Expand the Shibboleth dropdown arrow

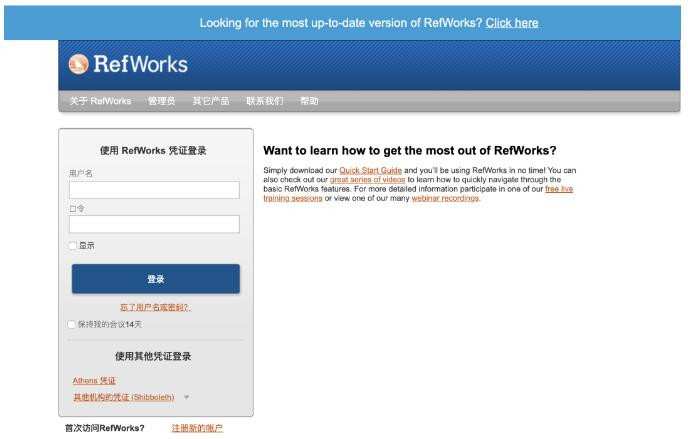point(186,397)
